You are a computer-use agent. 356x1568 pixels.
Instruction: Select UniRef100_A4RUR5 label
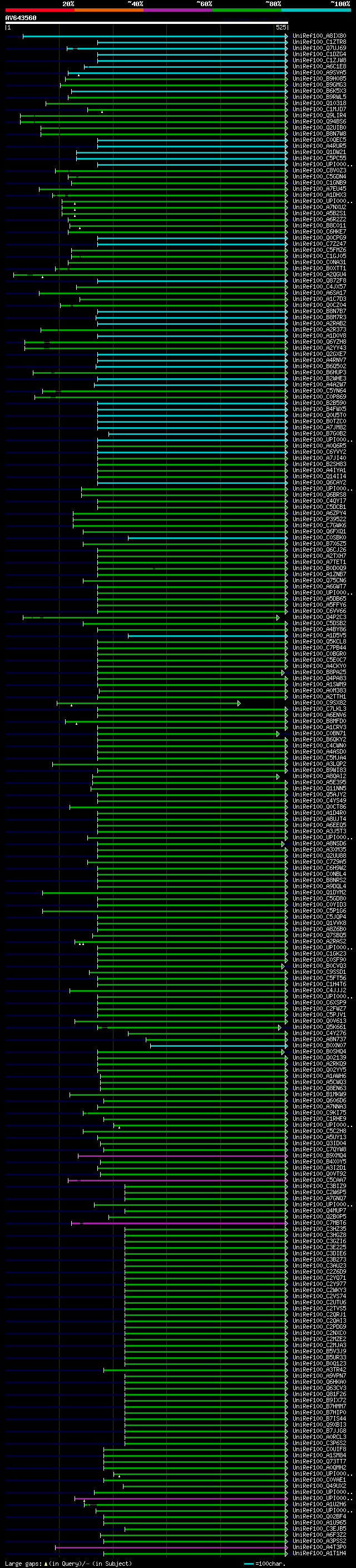[x=319, y=147]
